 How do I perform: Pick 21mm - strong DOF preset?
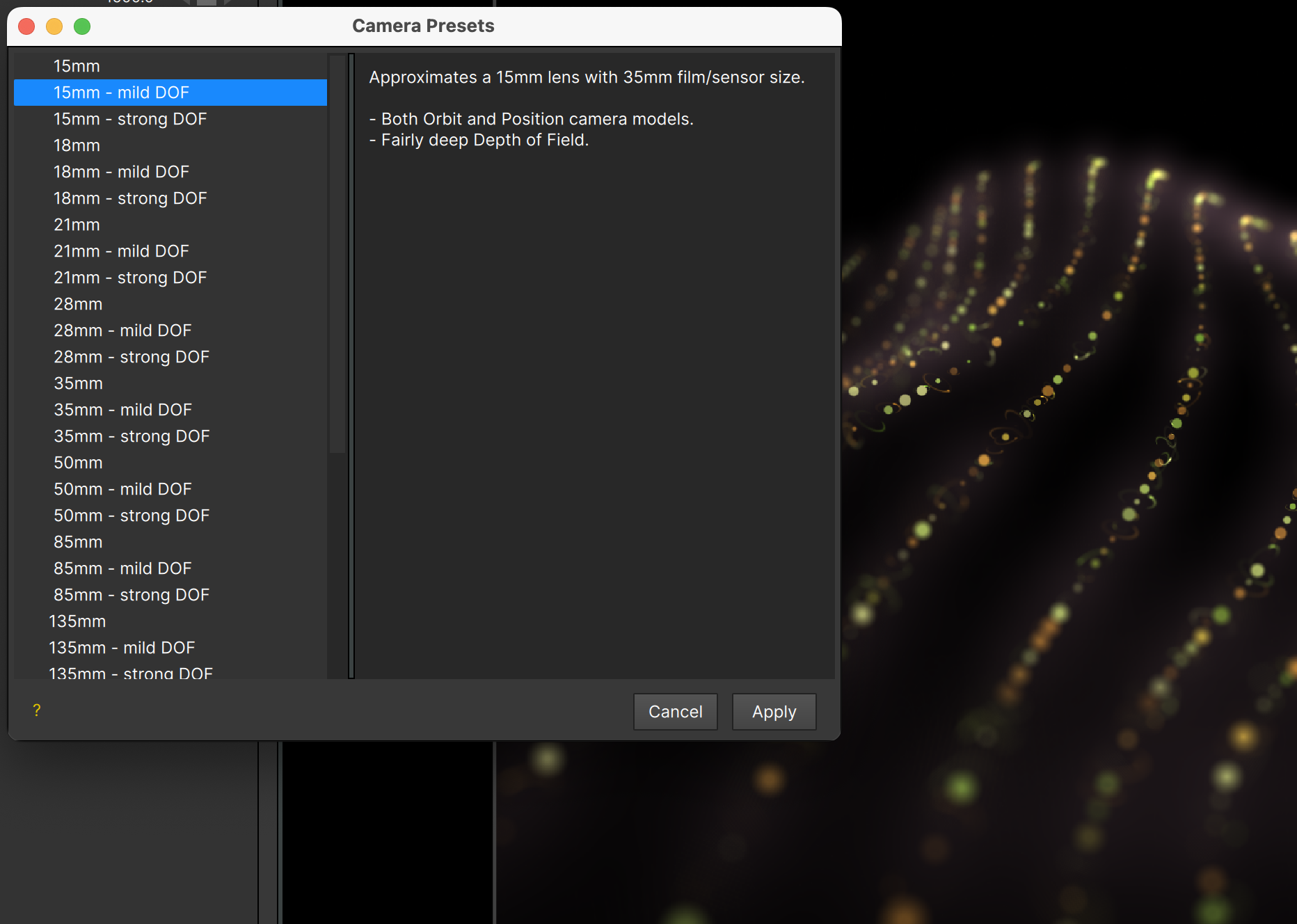[170, 278]
